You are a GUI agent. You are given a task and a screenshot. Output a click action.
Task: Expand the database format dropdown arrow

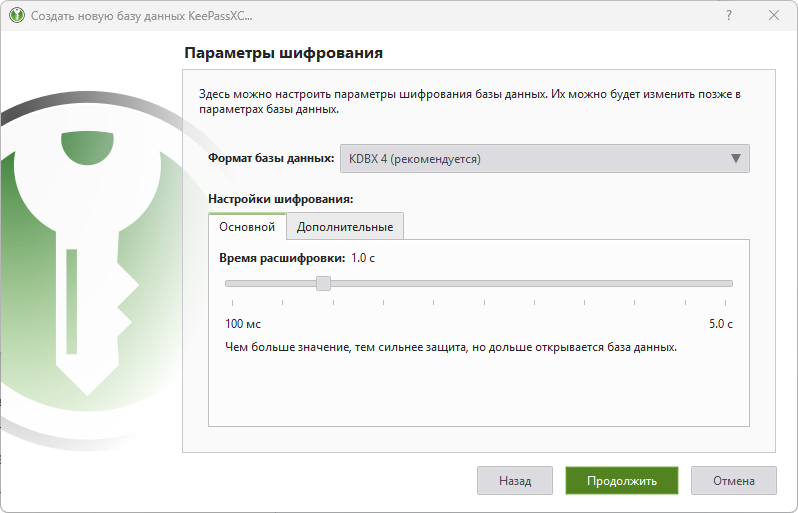click(x=736, y=158)
